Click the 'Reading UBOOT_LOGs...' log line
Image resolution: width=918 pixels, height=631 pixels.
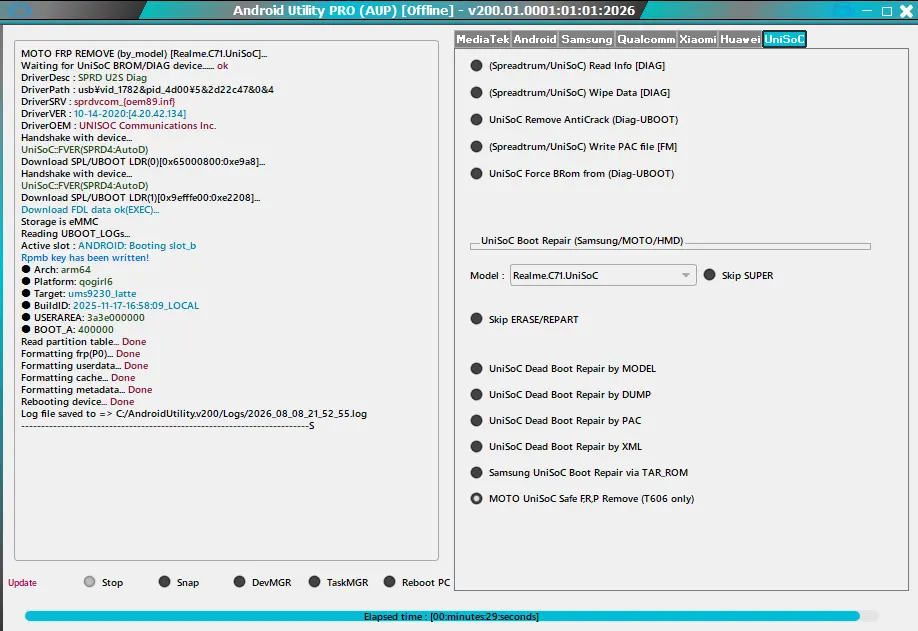[x=76, y=234]
